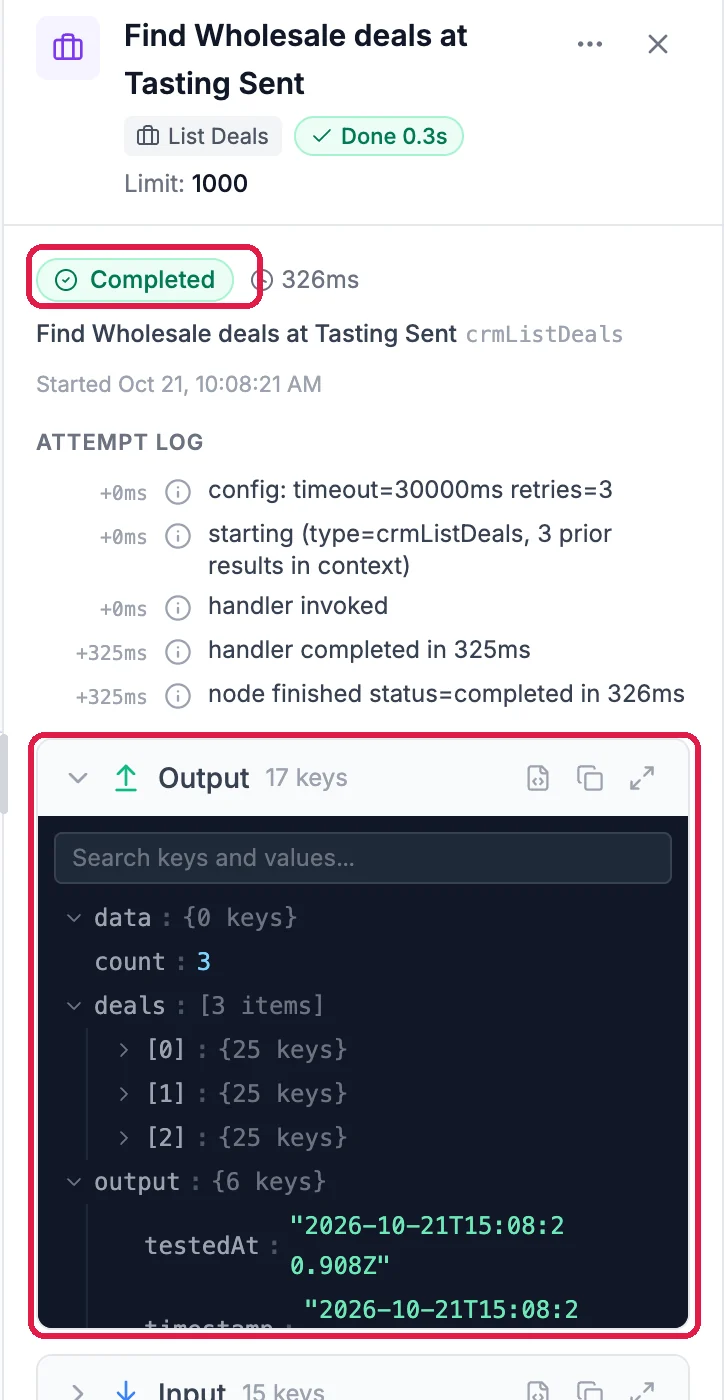Viewport: 724px width, 1400px height.
Task: Collapse the Output section chevron
Action: pos(78,779)
